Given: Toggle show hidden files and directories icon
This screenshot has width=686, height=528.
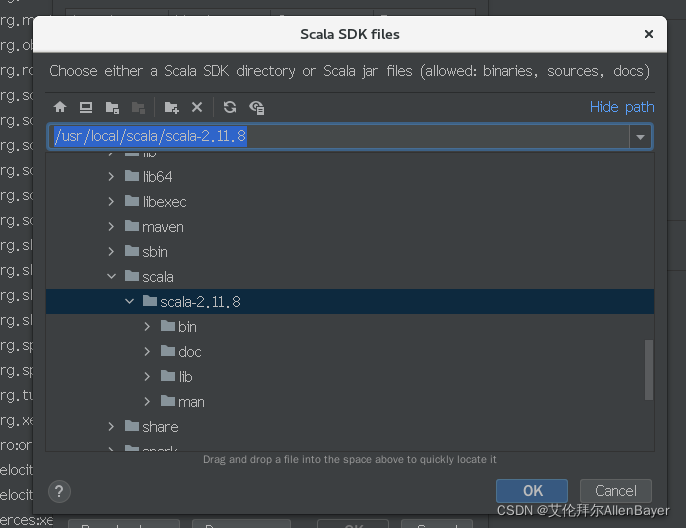Looking at the screenshot, I should (x=257, y=107).
